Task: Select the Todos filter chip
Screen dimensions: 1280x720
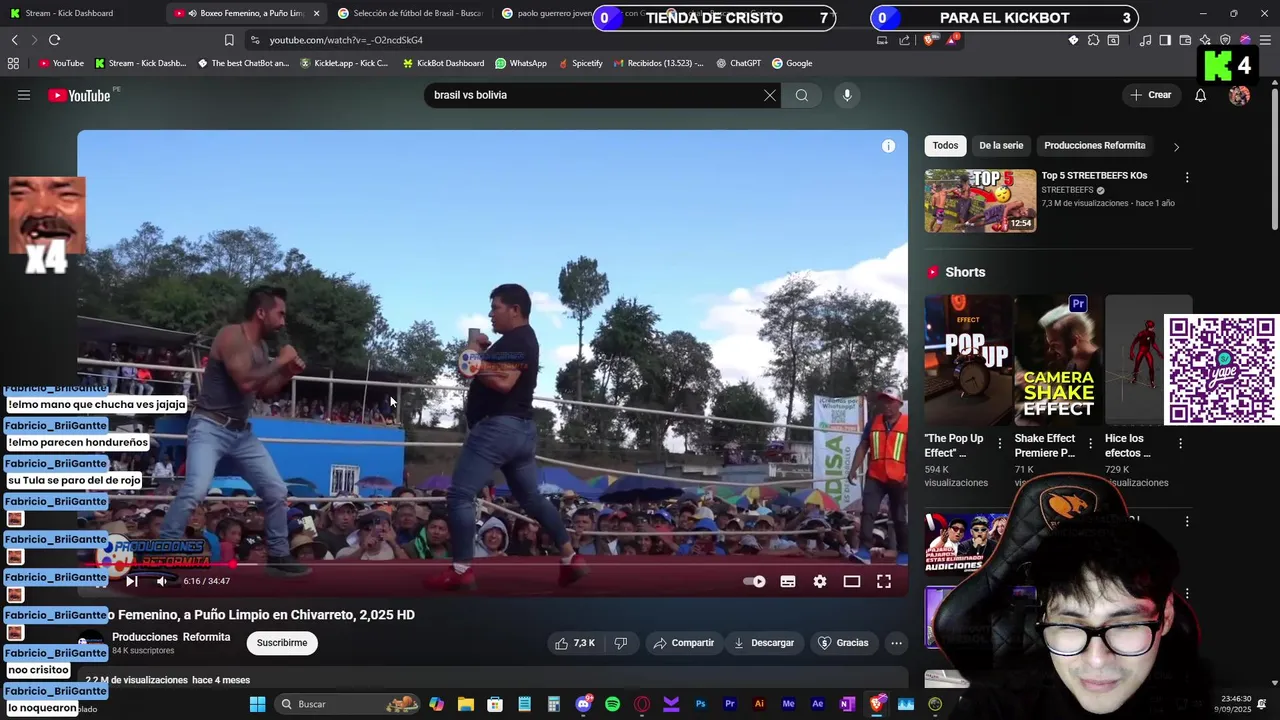Action: click(945, 146)
